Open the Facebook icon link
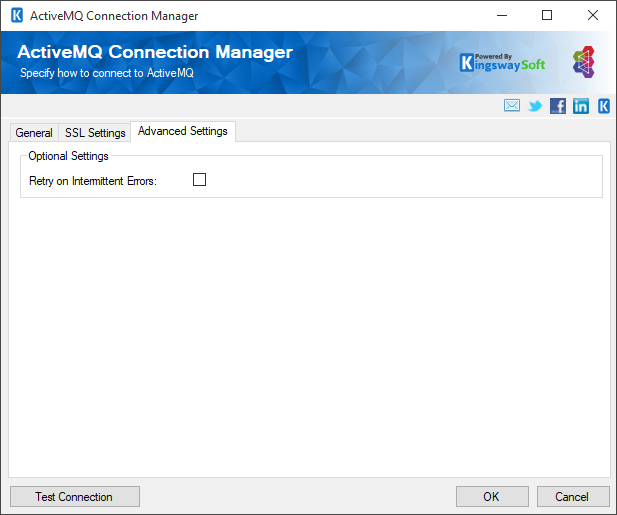The height and width of the screenshot is (515, 617). coord(558,106)
